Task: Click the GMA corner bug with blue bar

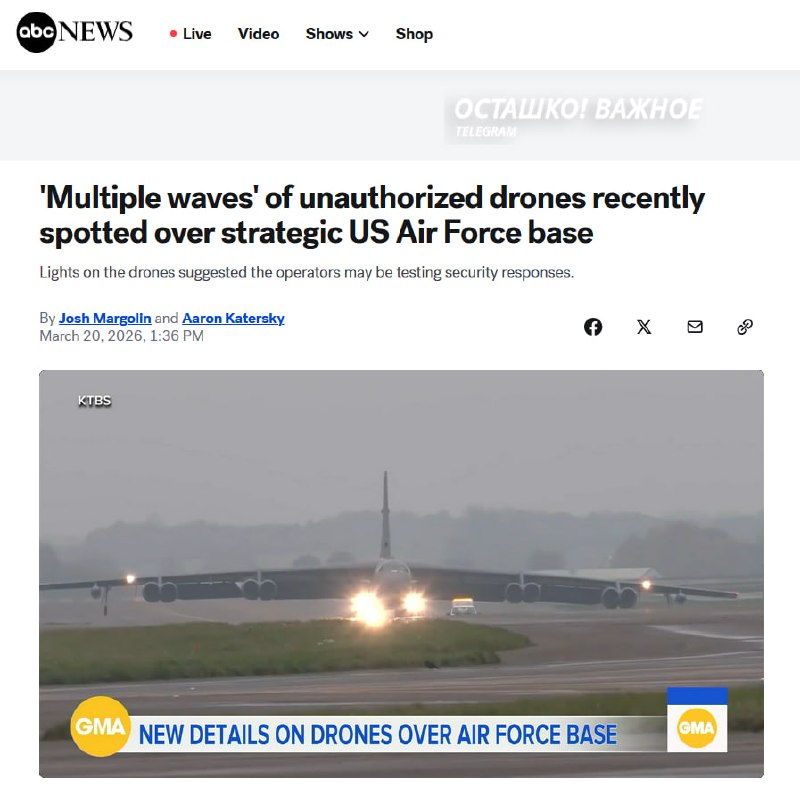Action: click(x=697, y=720)
